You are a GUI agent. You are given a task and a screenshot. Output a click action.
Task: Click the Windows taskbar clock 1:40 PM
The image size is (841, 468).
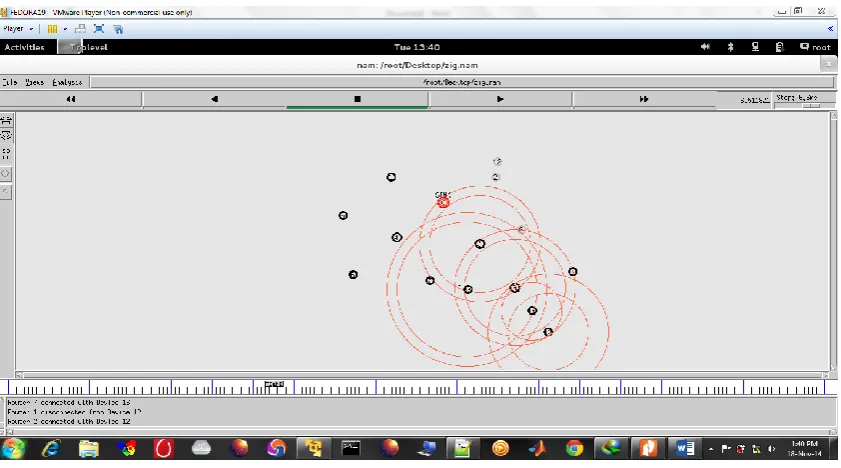click(804, 448)
